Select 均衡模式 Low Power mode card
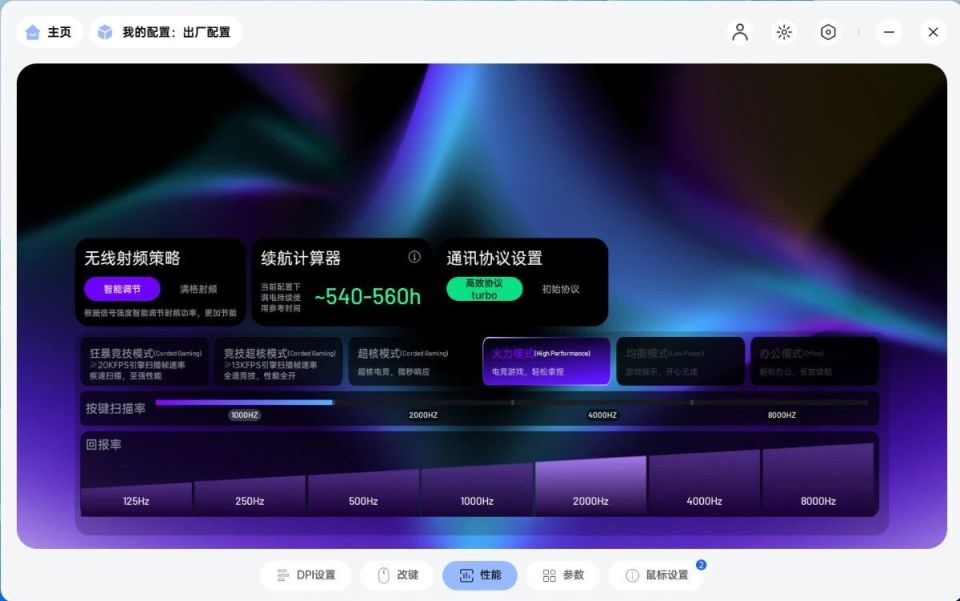Image resolution: width=960 pixels, height=601 pixels. coord(683,361)
